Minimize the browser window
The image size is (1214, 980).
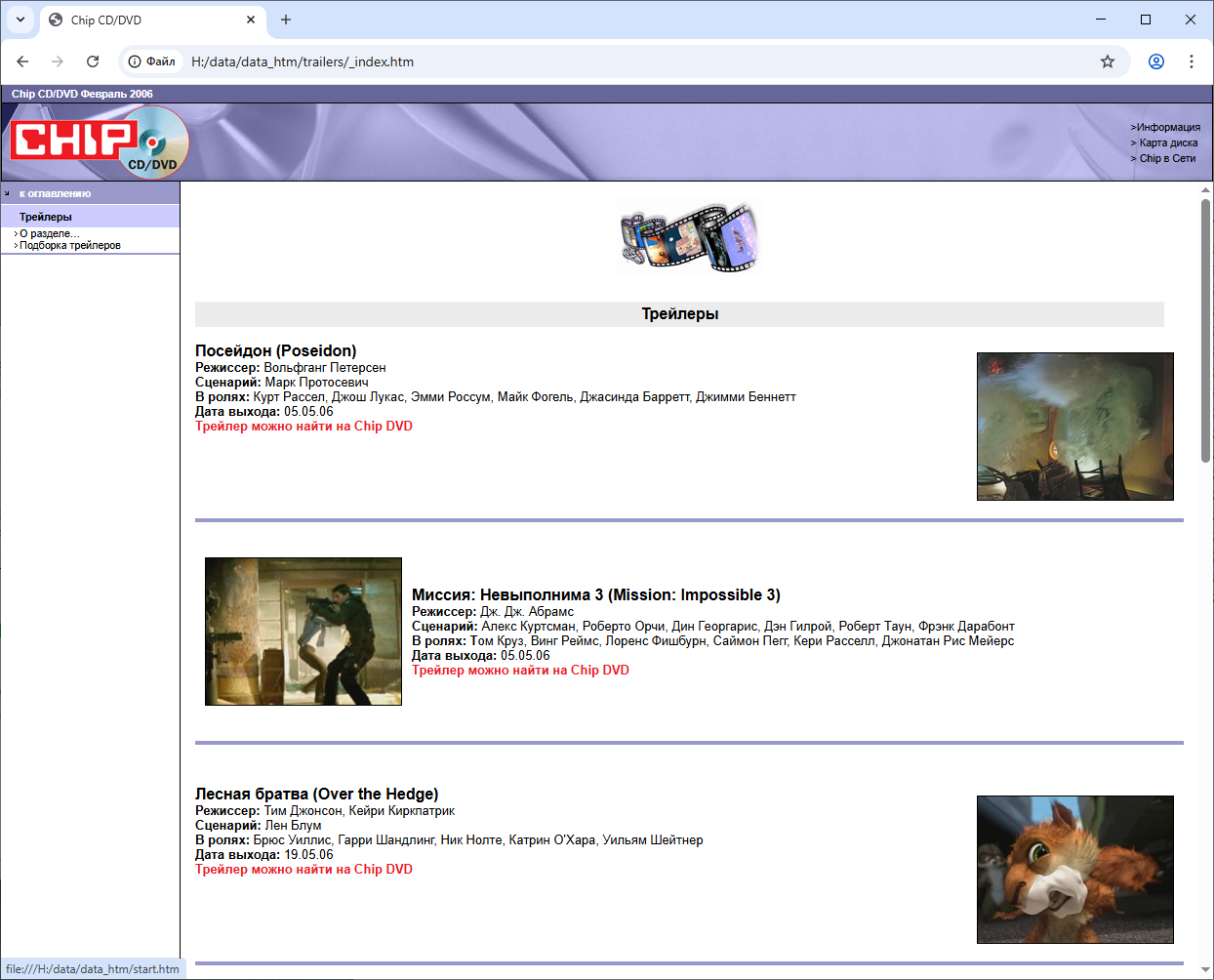pyautogui.click(x=1101, y=20)
